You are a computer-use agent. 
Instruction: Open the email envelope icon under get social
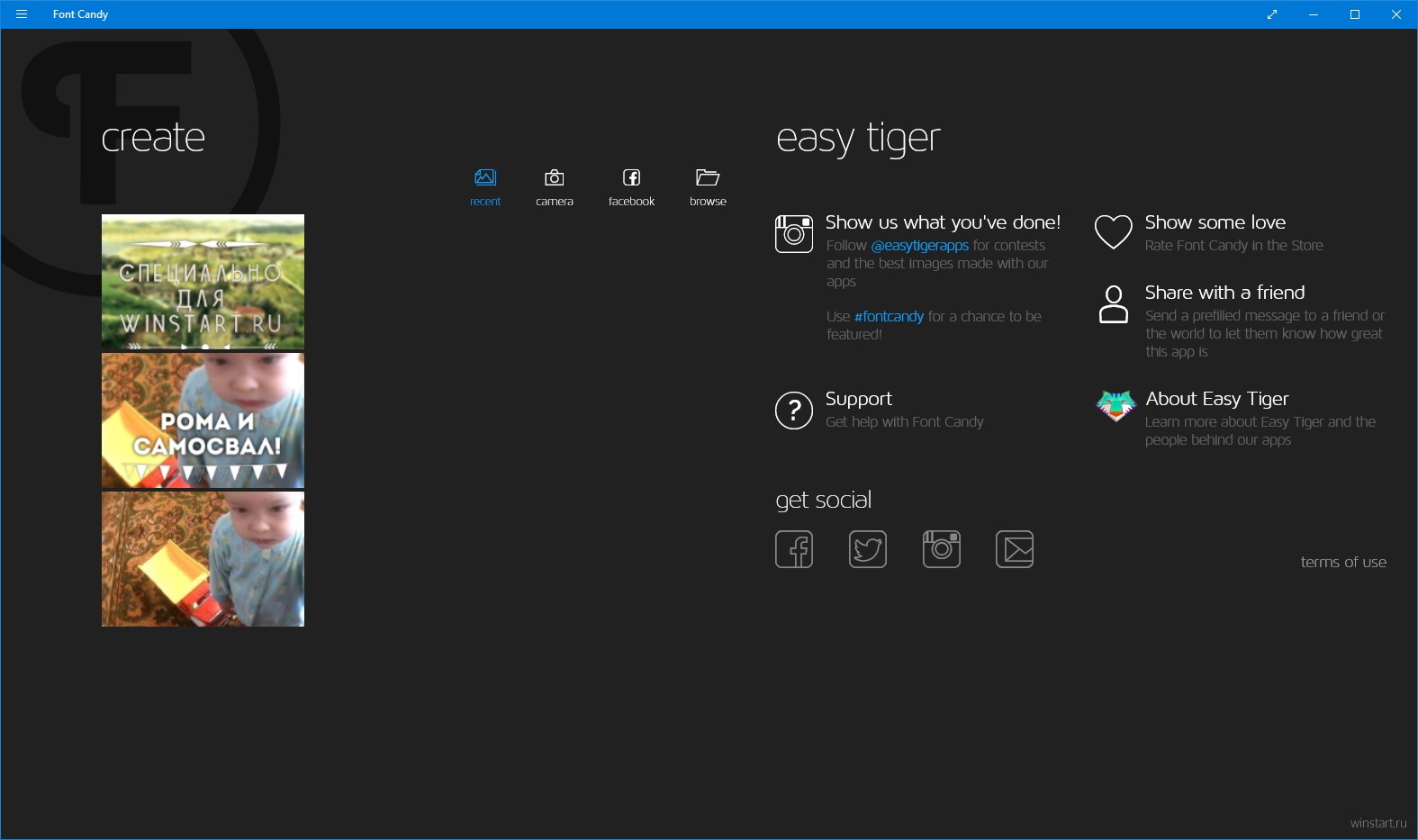pyautogui.click(x=1015, y=549)
